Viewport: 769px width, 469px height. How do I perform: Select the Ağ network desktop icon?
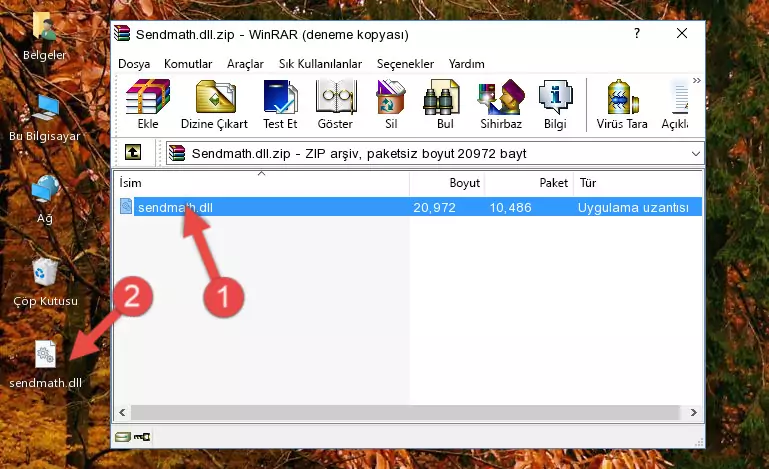(45, 200)
